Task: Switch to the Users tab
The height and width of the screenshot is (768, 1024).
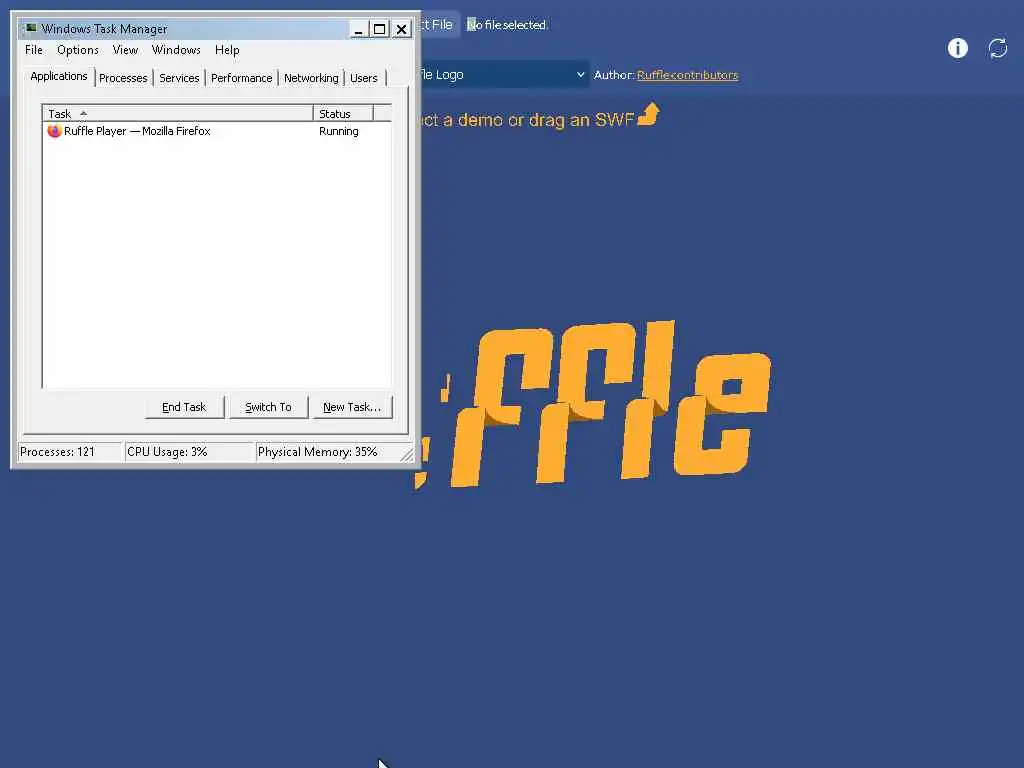Action: click(x=364, y=78)
